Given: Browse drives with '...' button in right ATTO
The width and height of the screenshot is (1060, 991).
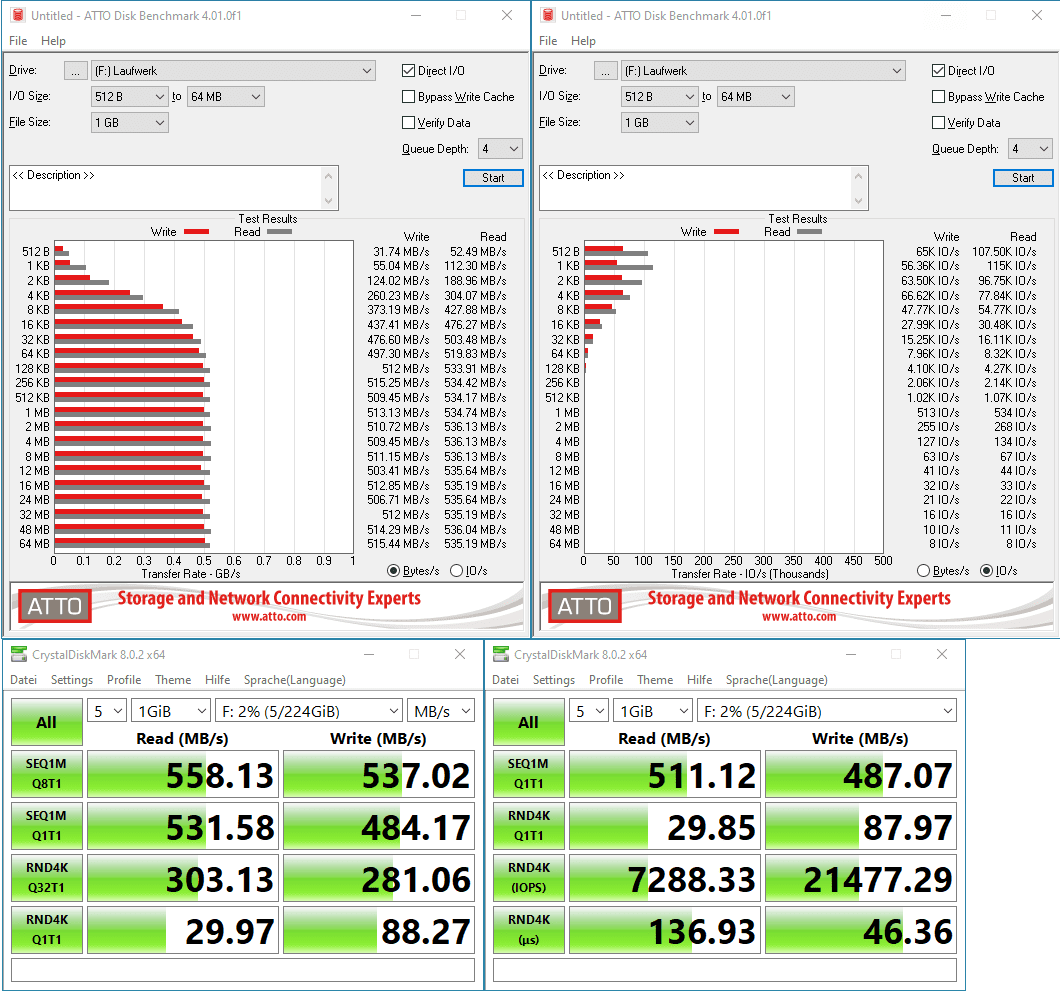Looking at the screenshot, I should pos(606,70).
